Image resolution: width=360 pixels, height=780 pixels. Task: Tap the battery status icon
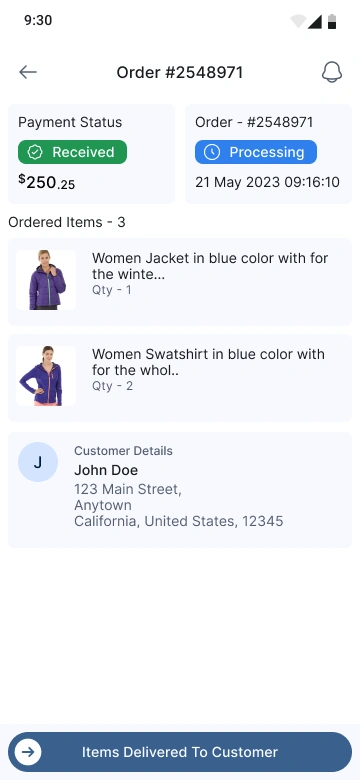pos(332,21)
